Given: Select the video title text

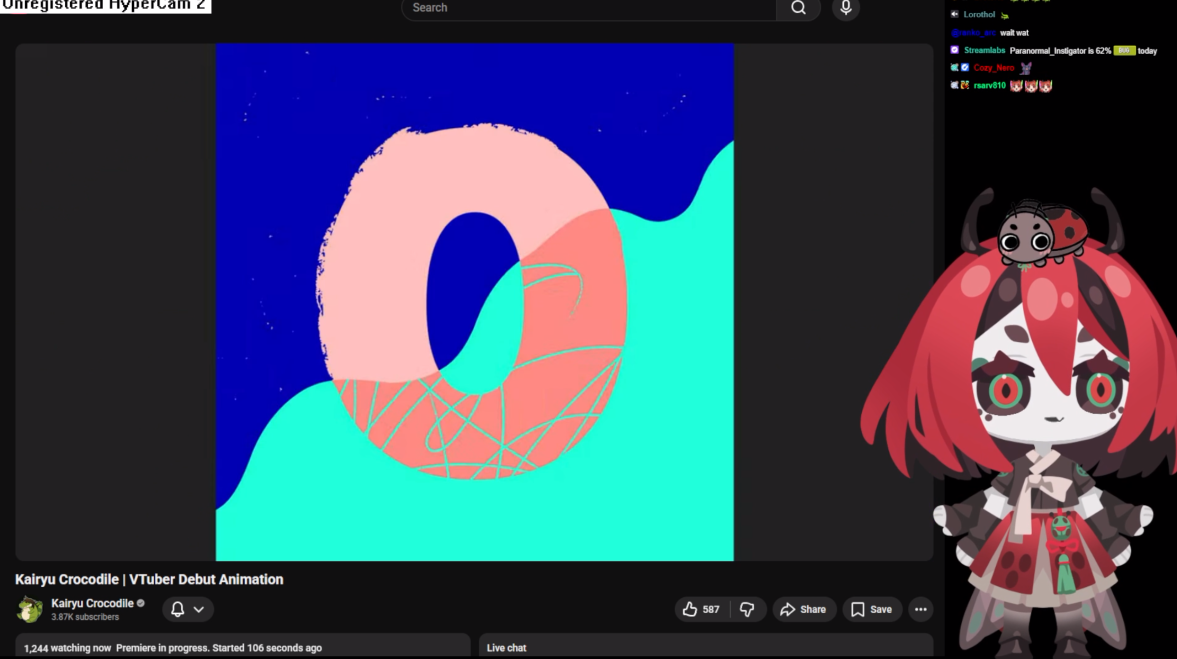Looking at the screenshot, I should (149, 579).
